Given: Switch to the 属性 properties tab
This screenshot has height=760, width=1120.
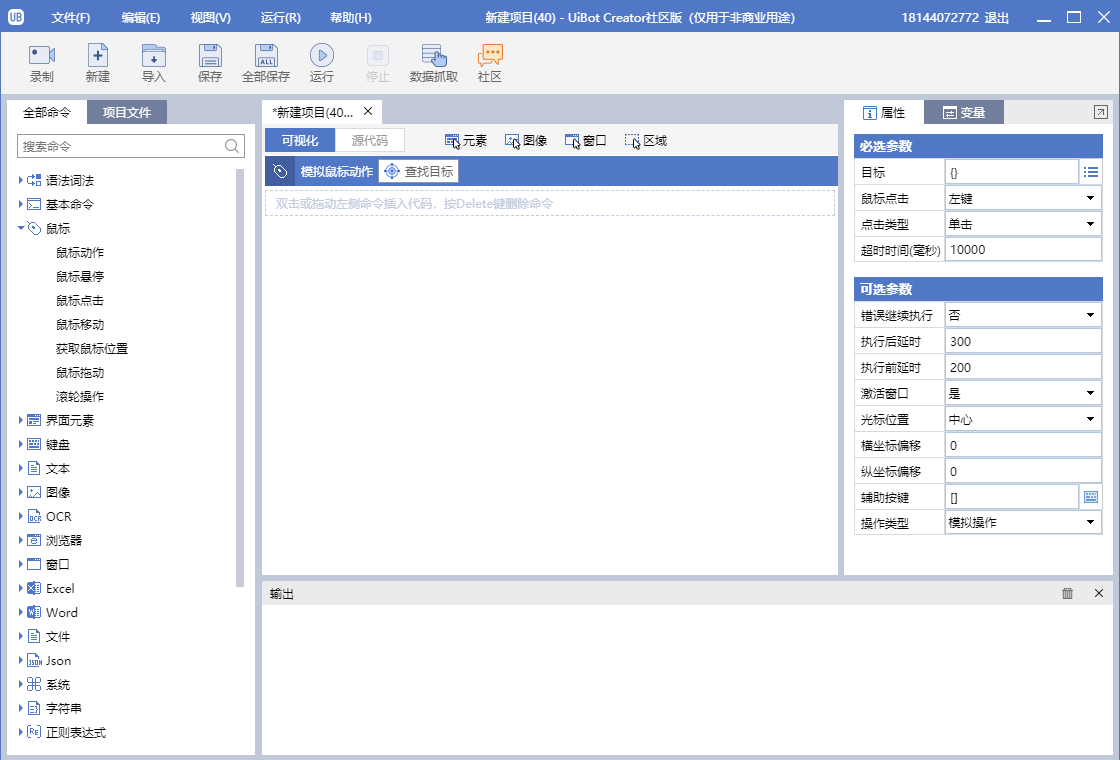Looking at the screenshot, I should [884, 112].
